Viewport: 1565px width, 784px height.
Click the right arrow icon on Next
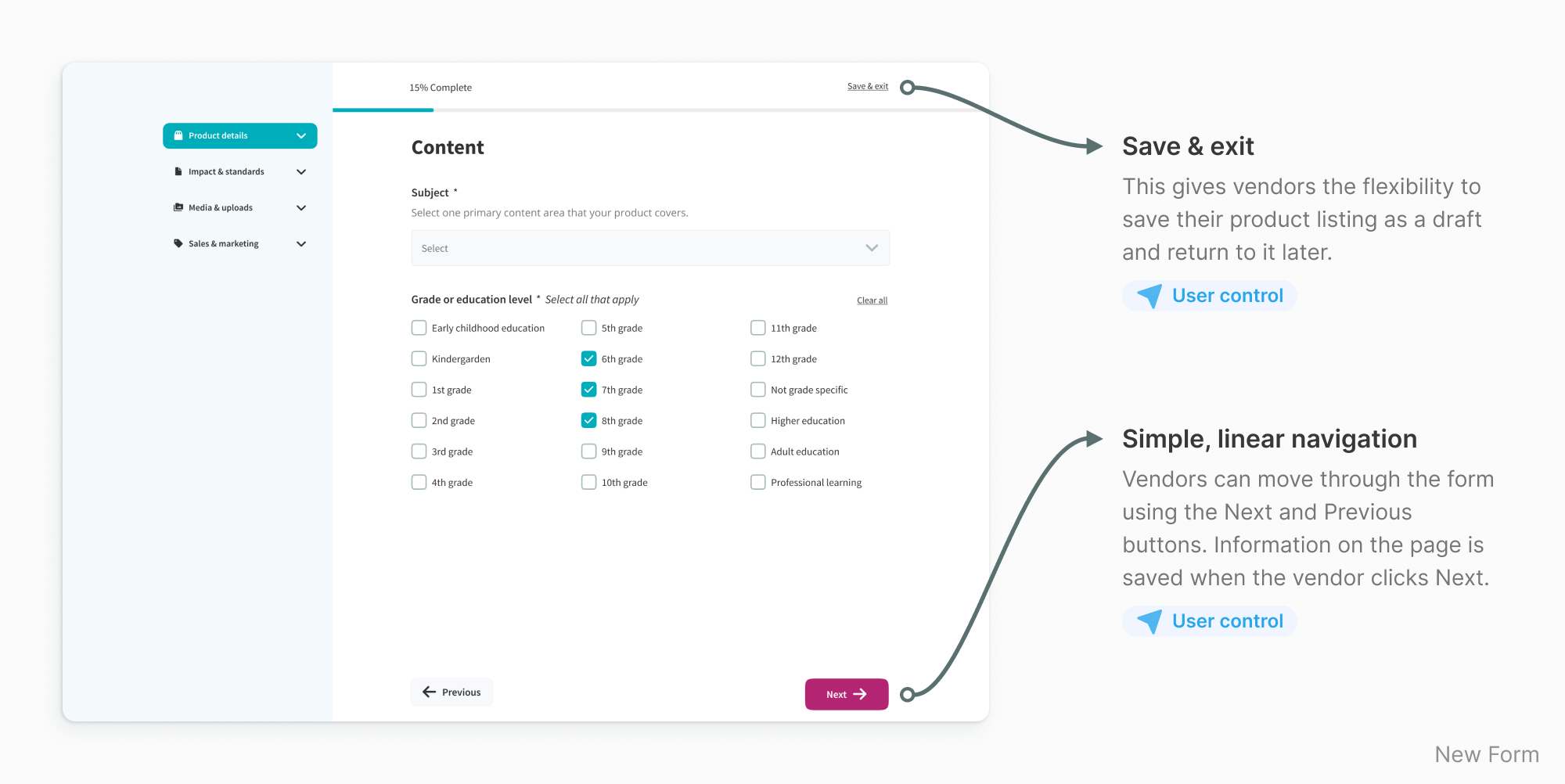[x=860, y=694]
